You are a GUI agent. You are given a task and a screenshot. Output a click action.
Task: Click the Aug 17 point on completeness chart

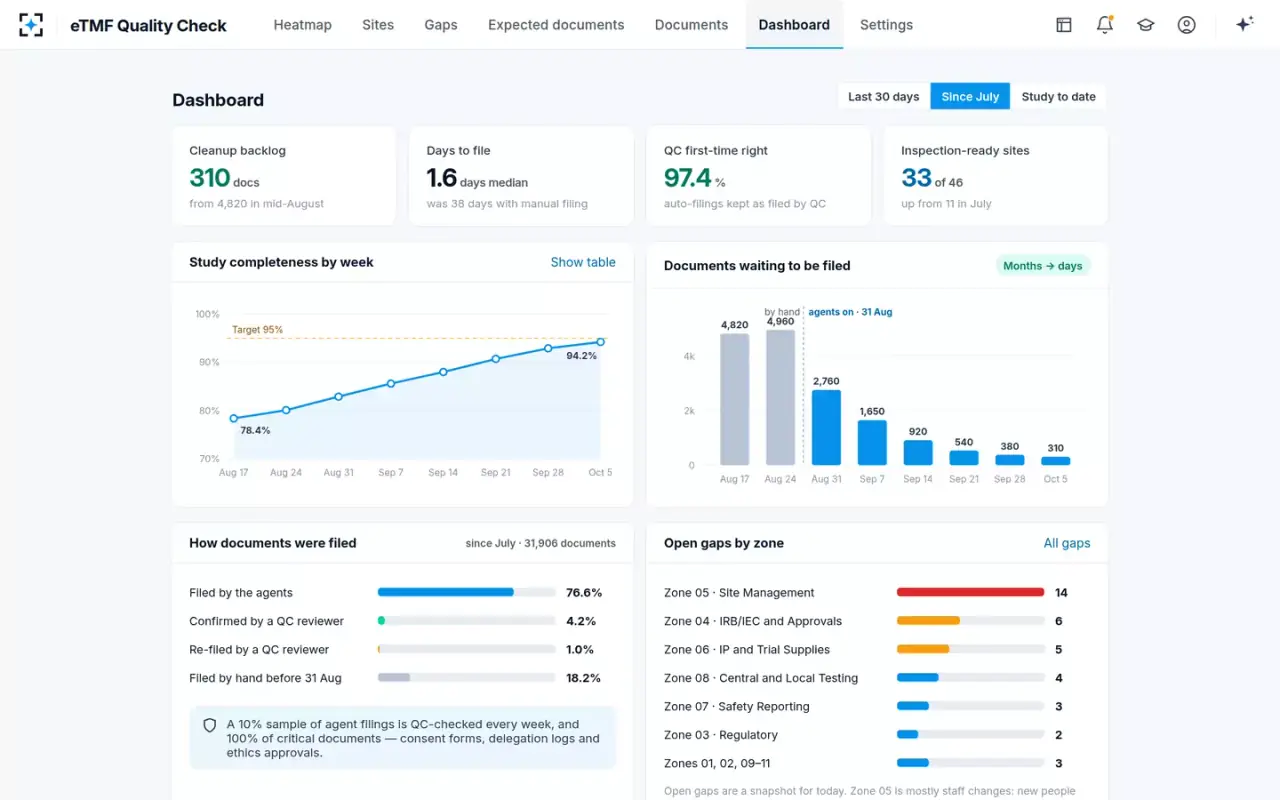[x=234, y=418]
